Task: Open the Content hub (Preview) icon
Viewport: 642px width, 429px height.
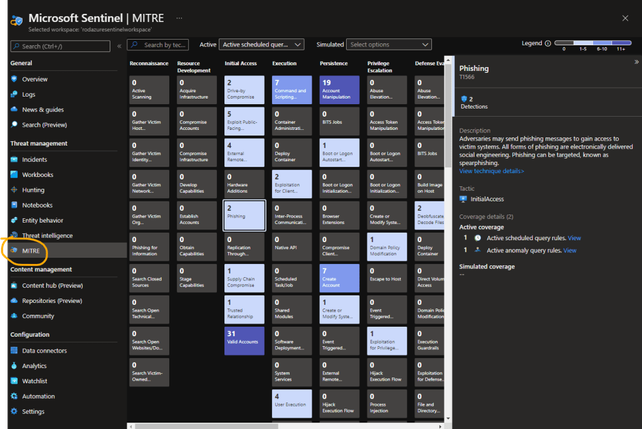Action: pos(14,285)
